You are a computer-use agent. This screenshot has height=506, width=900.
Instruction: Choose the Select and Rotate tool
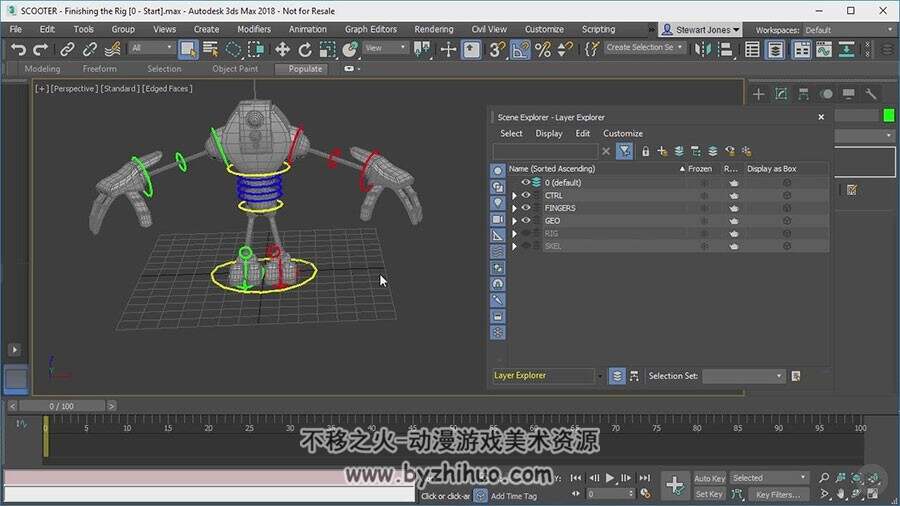pos(305,49)
